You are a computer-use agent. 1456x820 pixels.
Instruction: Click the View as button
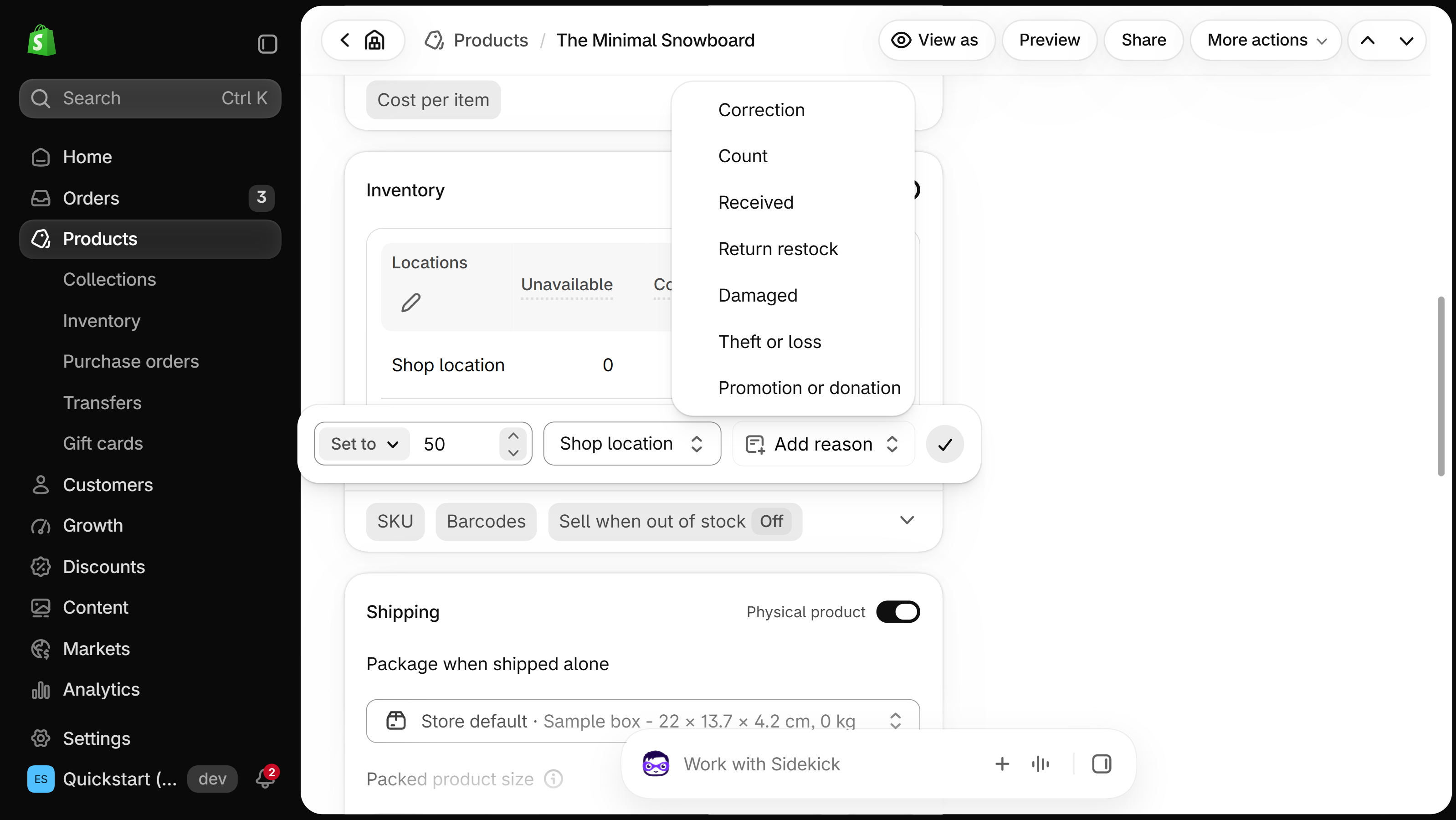(x=936, y=40)
